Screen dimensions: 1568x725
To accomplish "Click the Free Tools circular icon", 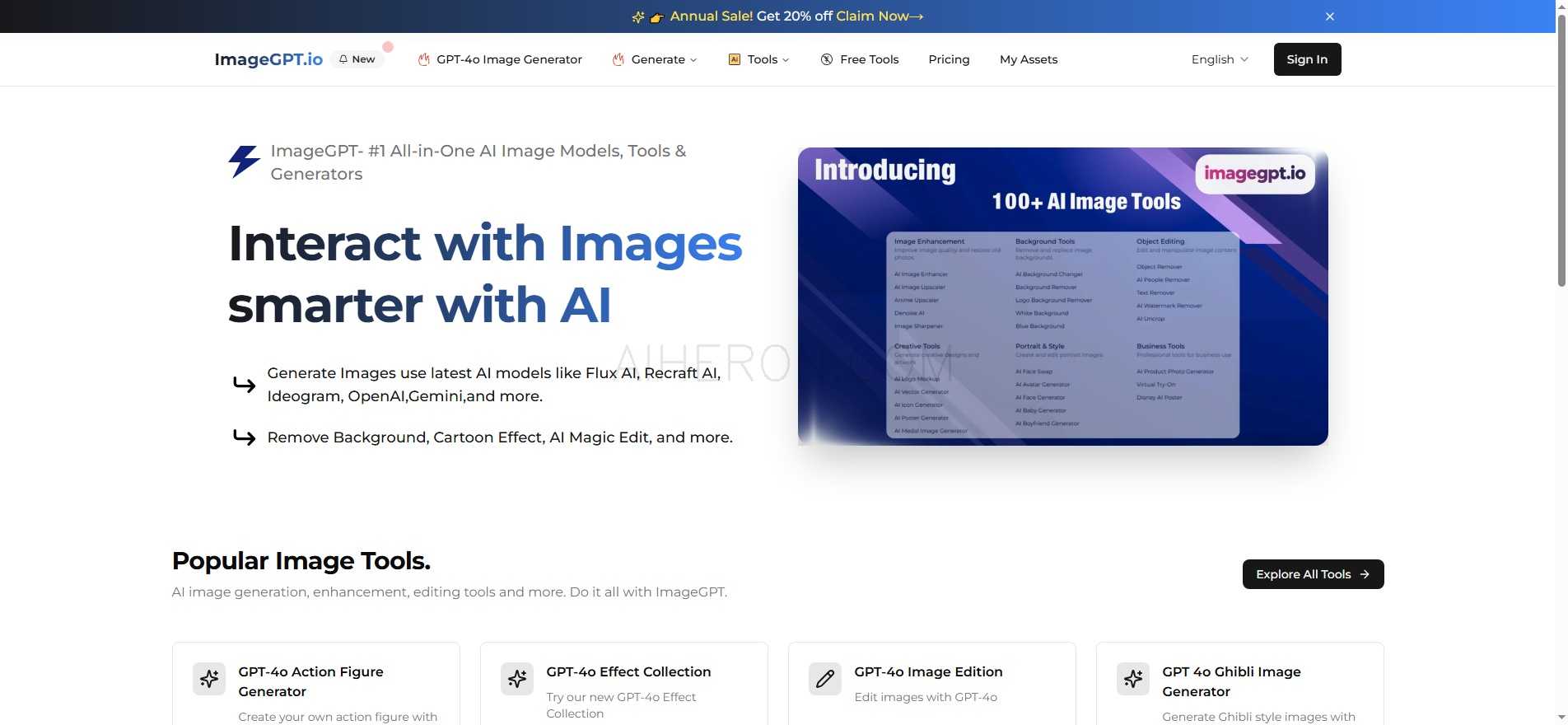I will (827, 59).
